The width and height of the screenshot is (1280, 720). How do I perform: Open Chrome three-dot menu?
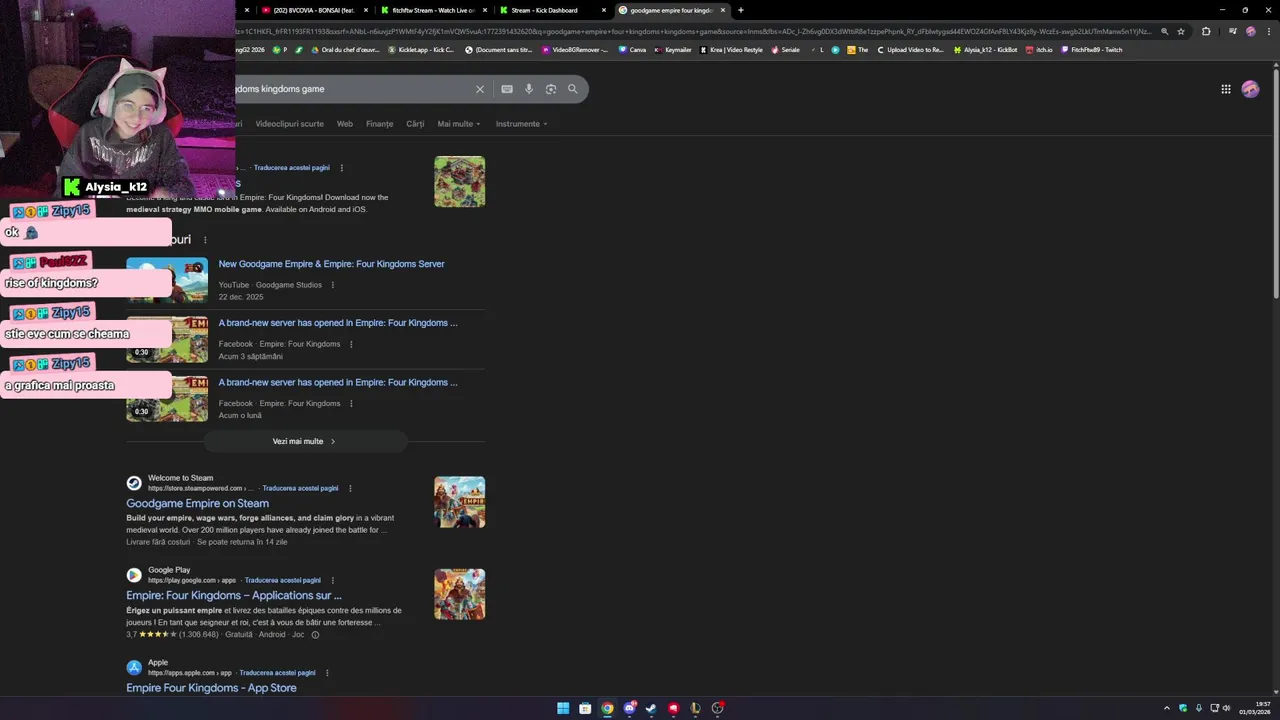point(1269,31)
